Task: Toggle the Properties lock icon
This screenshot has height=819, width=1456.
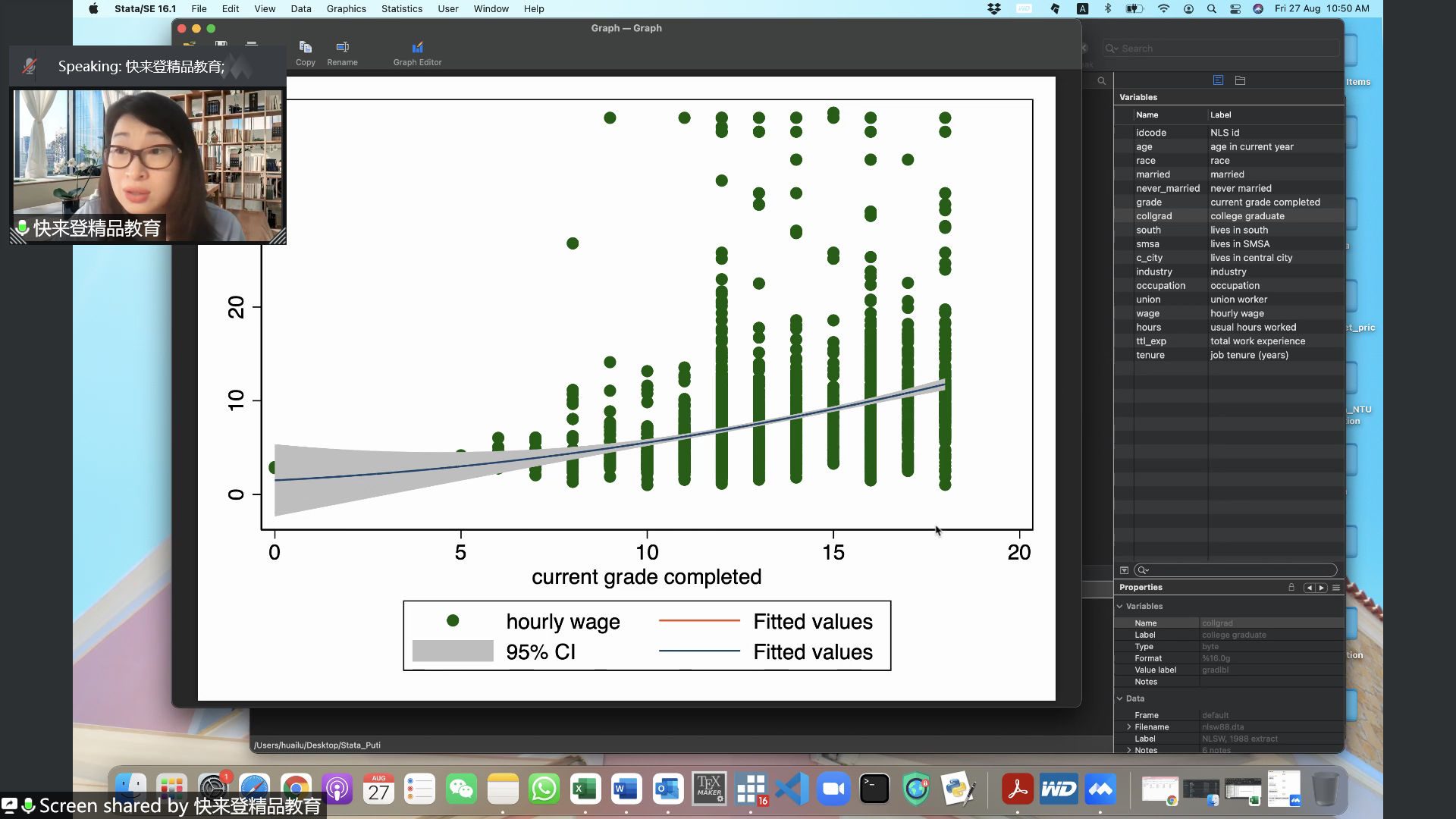Action: click(x=1291, y=588)
